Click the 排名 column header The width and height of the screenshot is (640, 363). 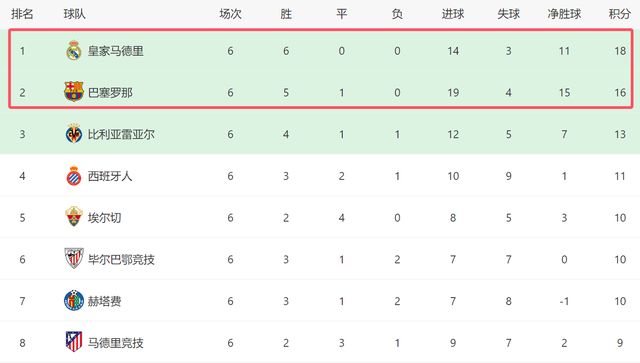pyautogui.click(x=22, y=14)
